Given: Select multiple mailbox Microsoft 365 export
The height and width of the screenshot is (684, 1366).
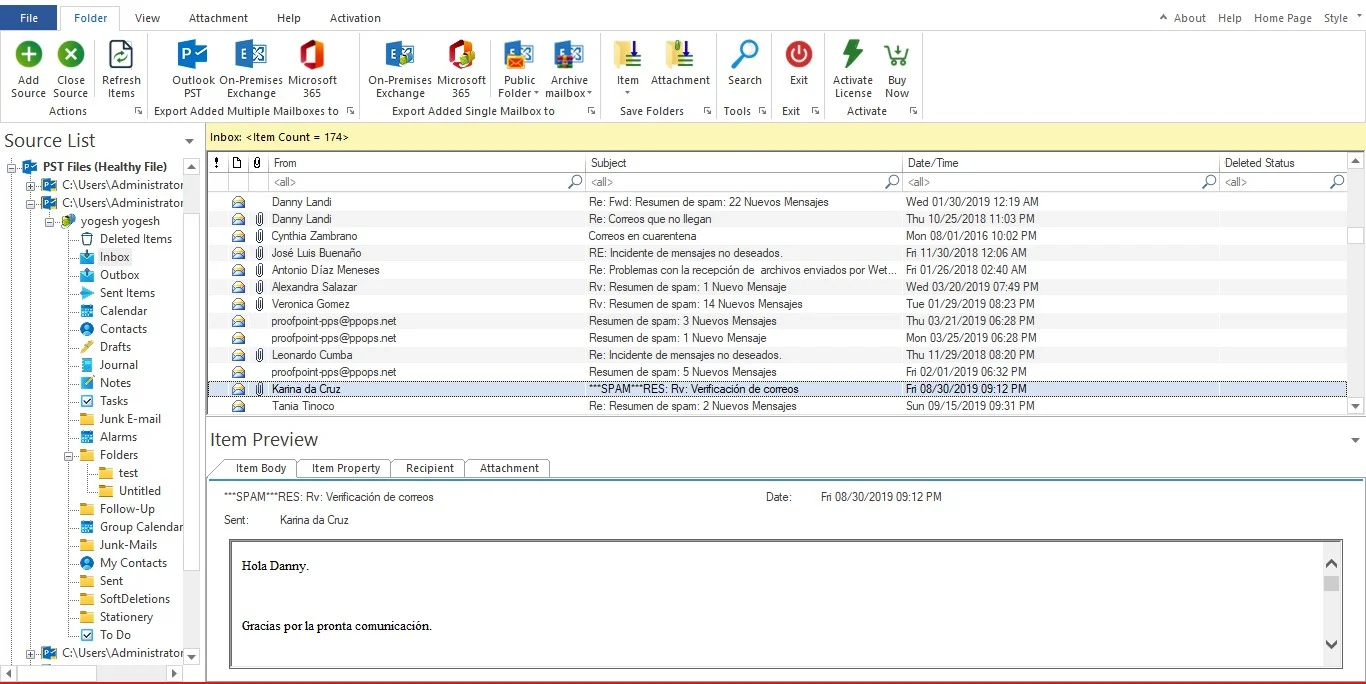Looking at the screenshot, I should (312, 68).
